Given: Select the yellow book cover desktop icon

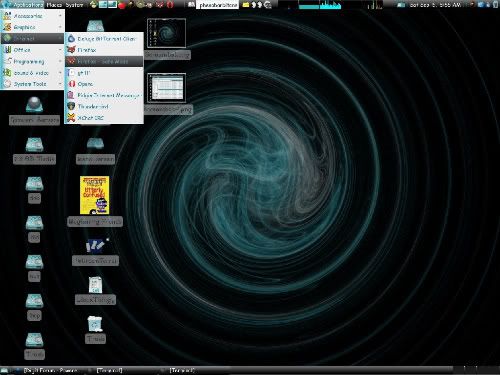Looking at the screenshot, I should point(95,195).
